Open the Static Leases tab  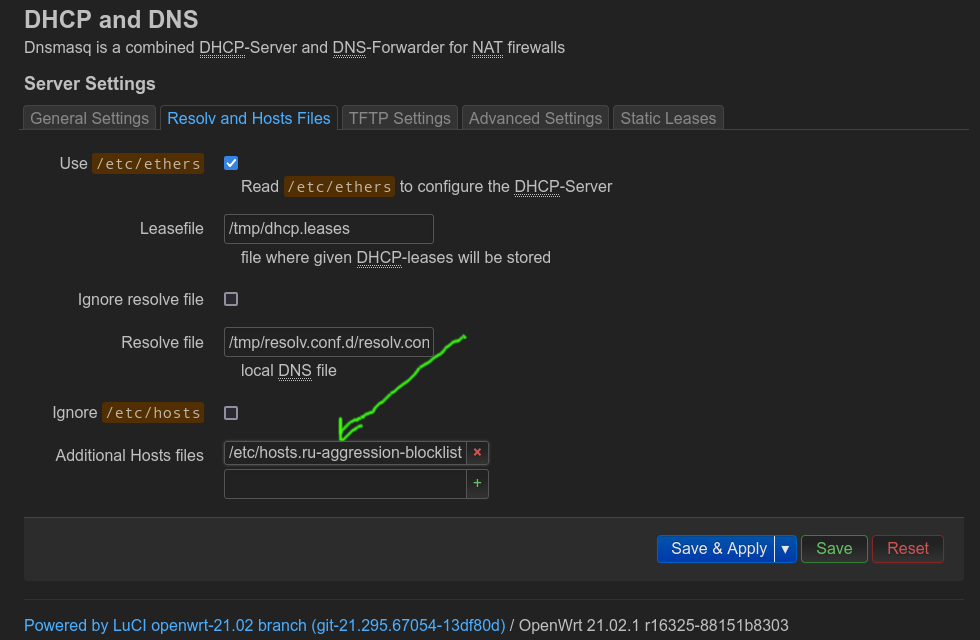coord(668,117)
